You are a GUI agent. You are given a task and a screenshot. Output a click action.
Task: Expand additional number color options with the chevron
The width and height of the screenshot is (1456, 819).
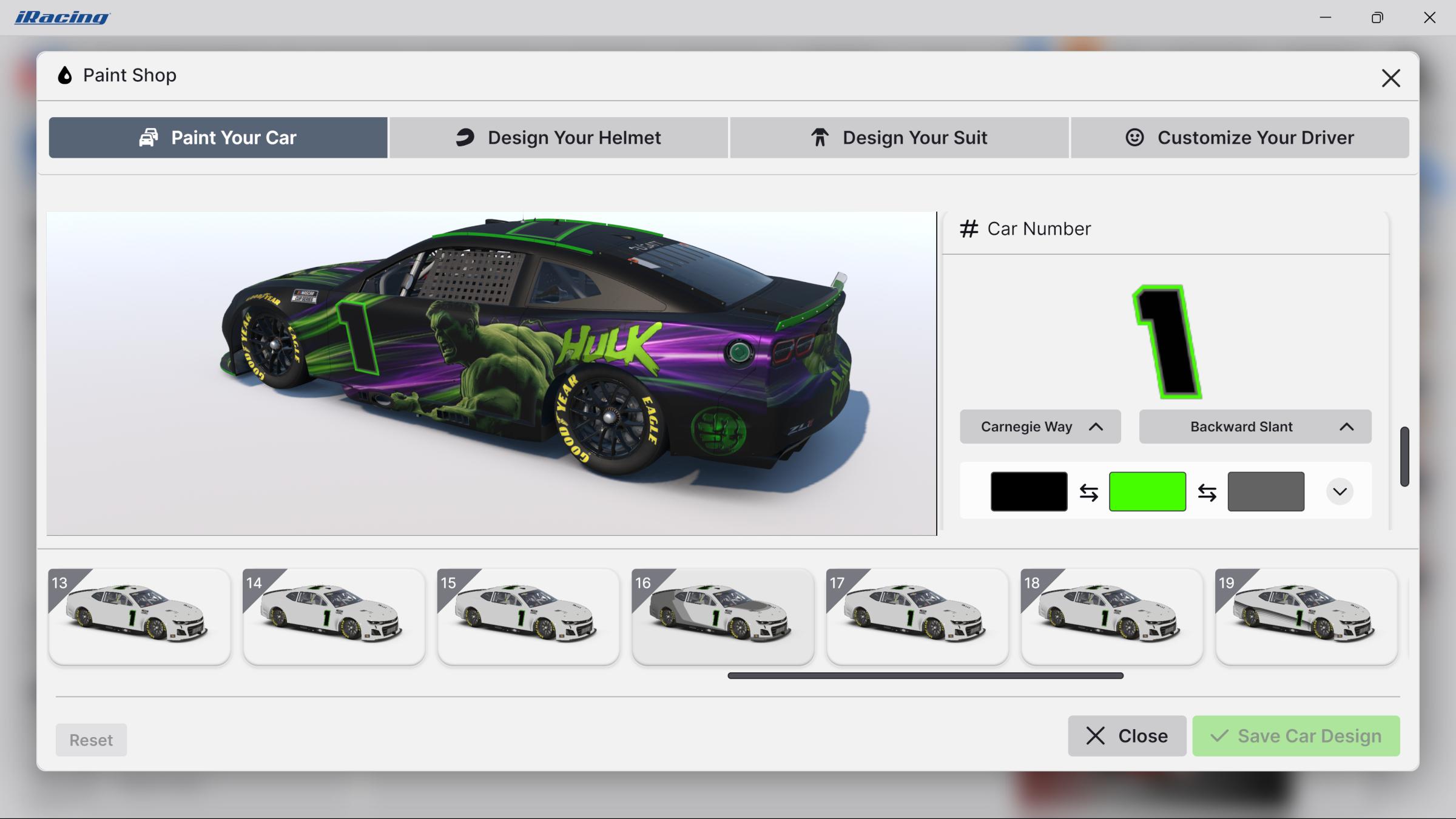[x=1341, y=491]
